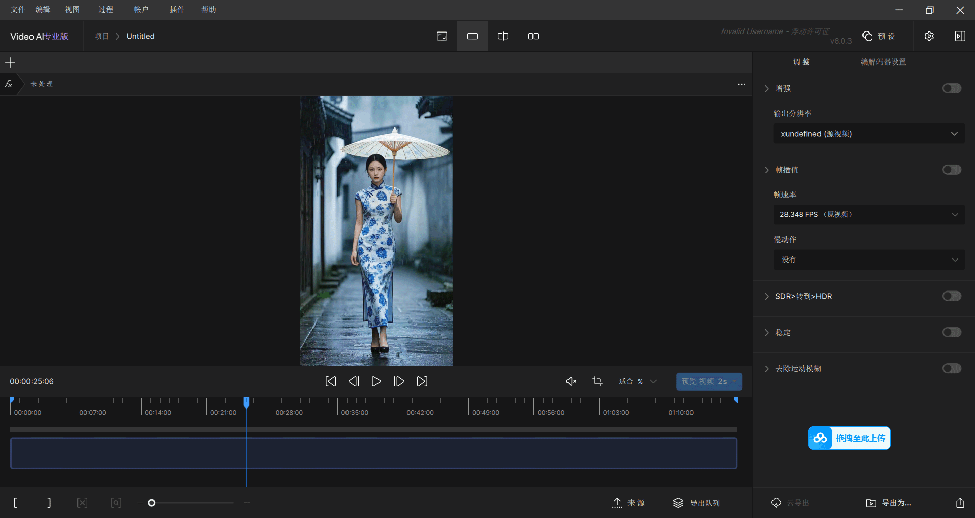Screen dimensions: 975x518
Task: Activate the crop tool icon
Action: pyautogui.click(x=598, y=381)
